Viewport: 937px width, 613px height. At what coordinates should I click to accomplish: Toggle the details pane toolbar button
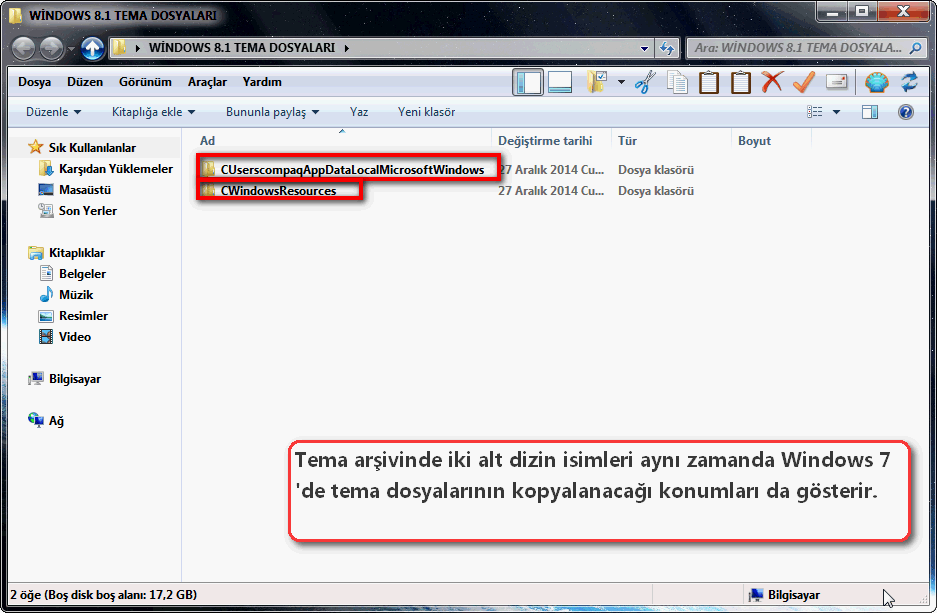tap(560, 82)
